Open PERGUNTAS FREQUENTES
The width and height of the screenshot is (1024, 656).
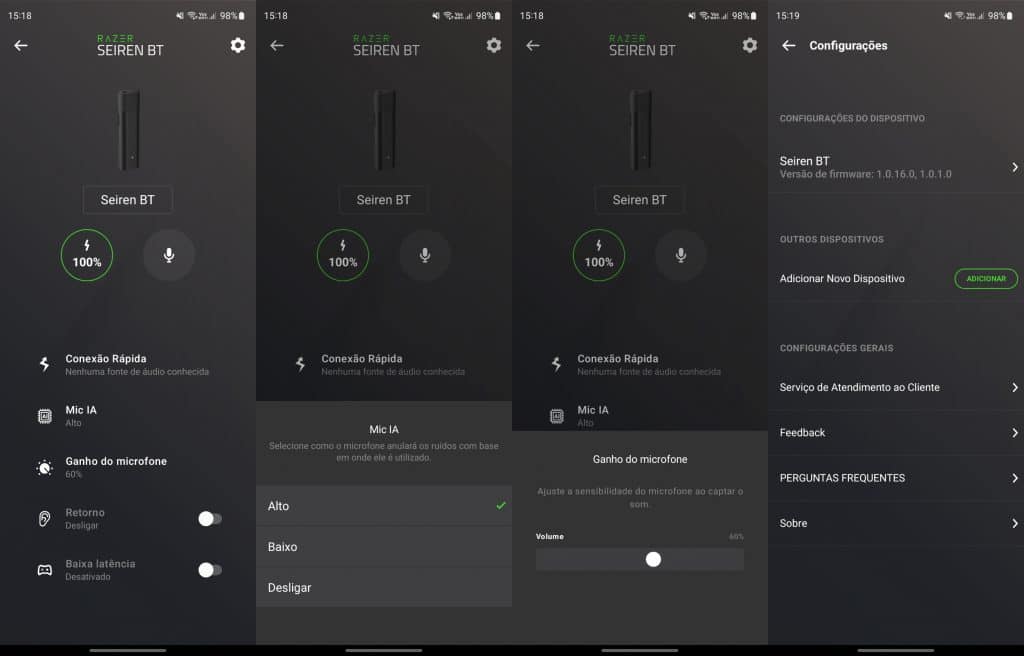[896, 478]
